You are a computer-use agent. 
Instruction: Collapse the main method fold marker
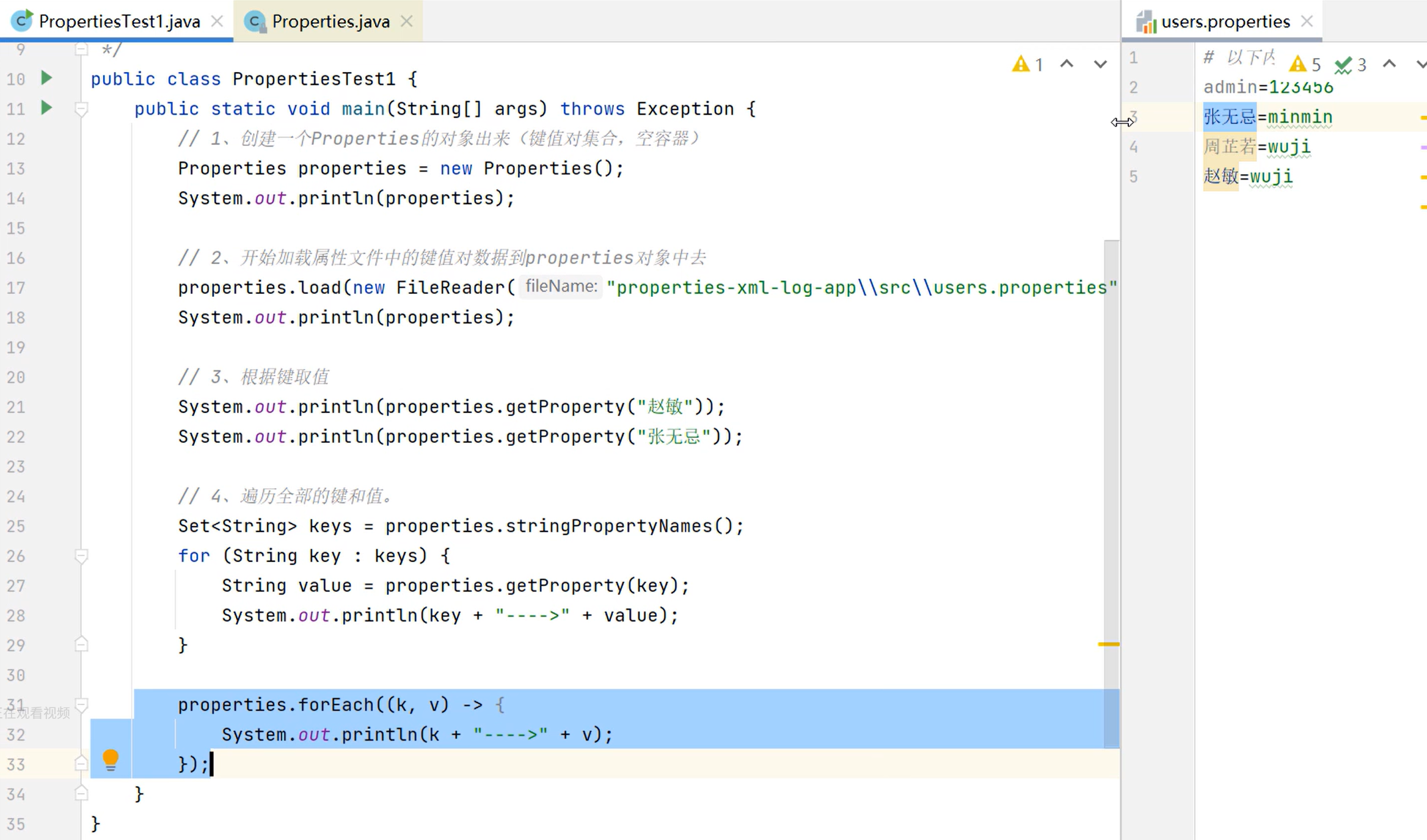(81, 109)
